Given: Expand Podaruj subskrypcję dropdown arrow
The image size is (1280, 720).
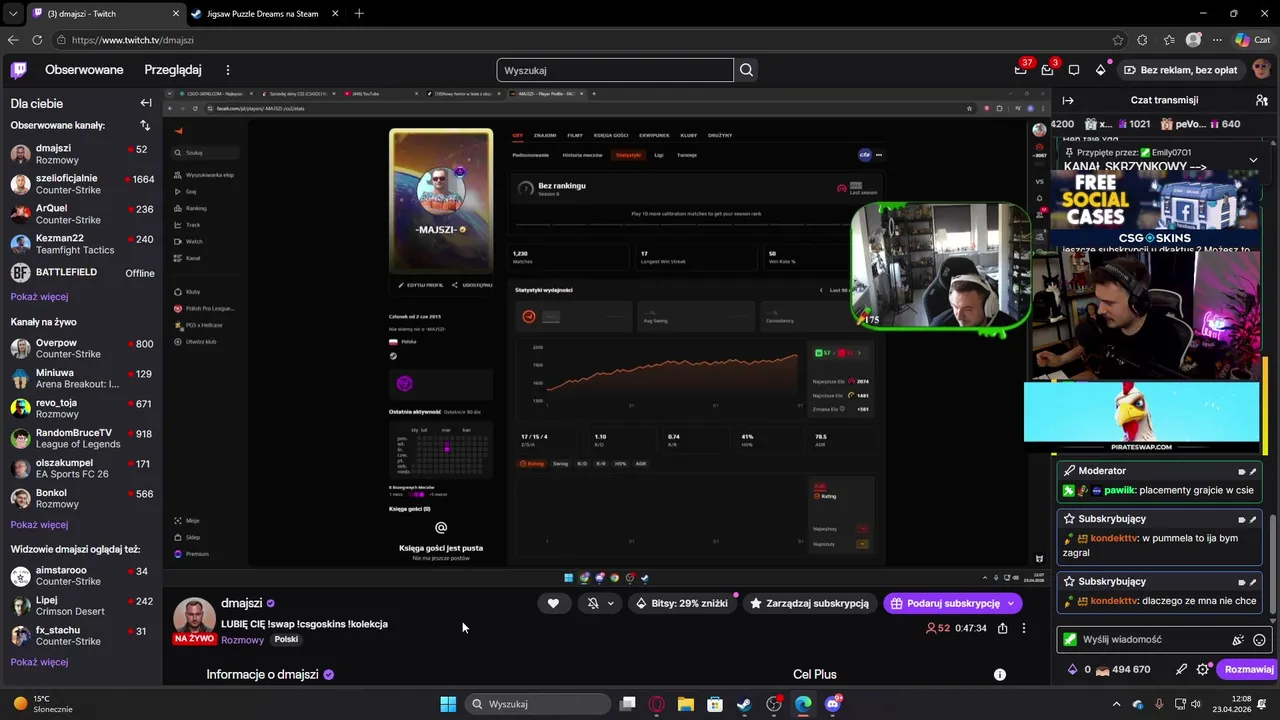Looking at the screenshot, I should tap(1011, 603).
